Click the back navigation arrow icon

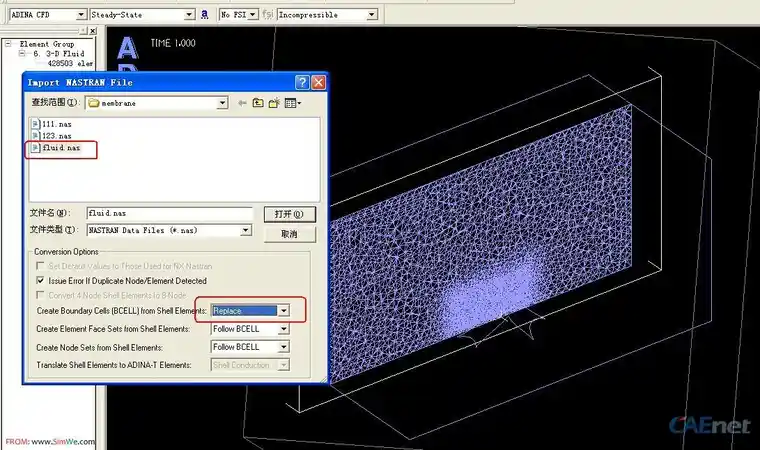[242, 103]
